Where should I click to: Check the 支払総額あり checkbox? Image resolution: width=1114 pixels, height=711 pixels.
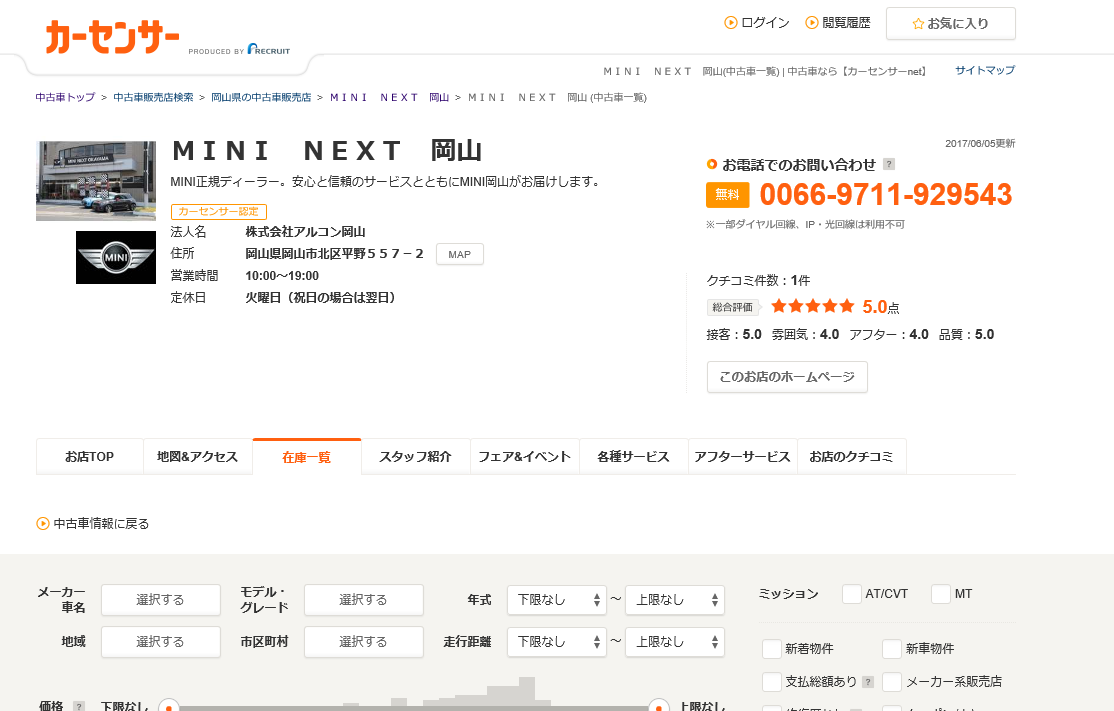click(x=772, y=682)
